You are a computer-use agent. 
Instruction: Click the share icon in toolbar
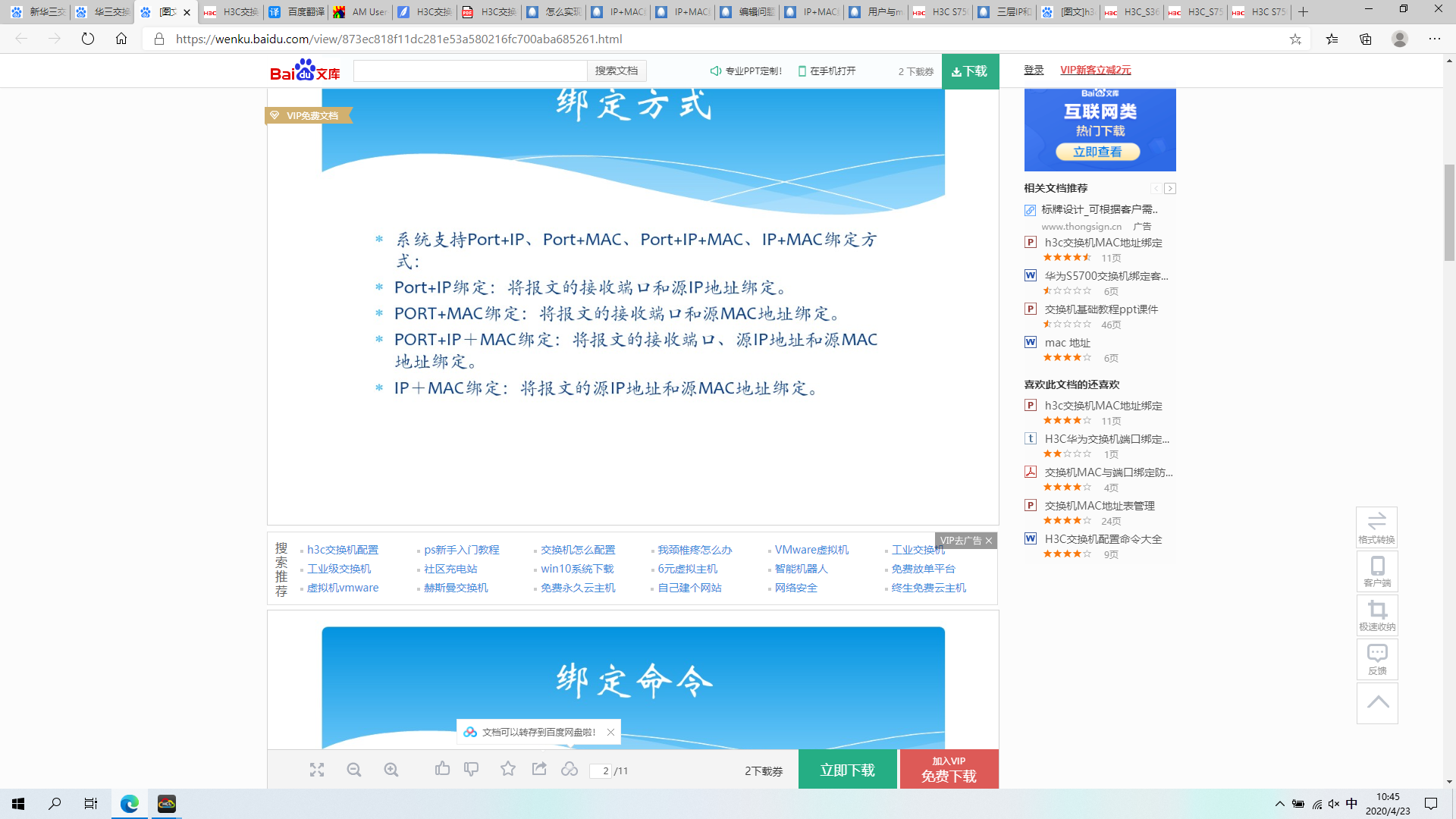[539, 769]
